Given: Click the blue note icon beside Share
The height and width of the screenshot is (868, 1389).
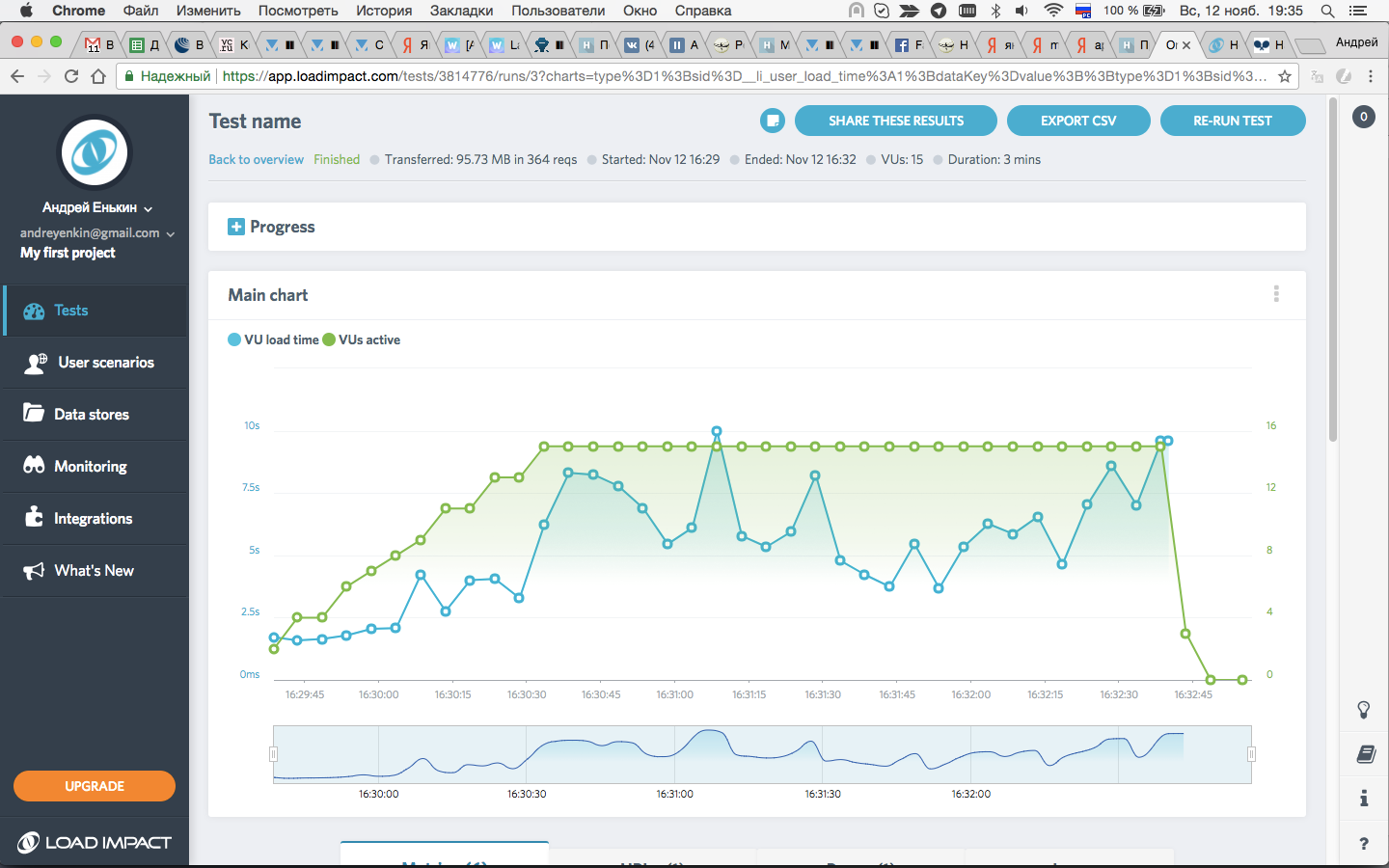Looking at the screenshot, I should point(772,121).
